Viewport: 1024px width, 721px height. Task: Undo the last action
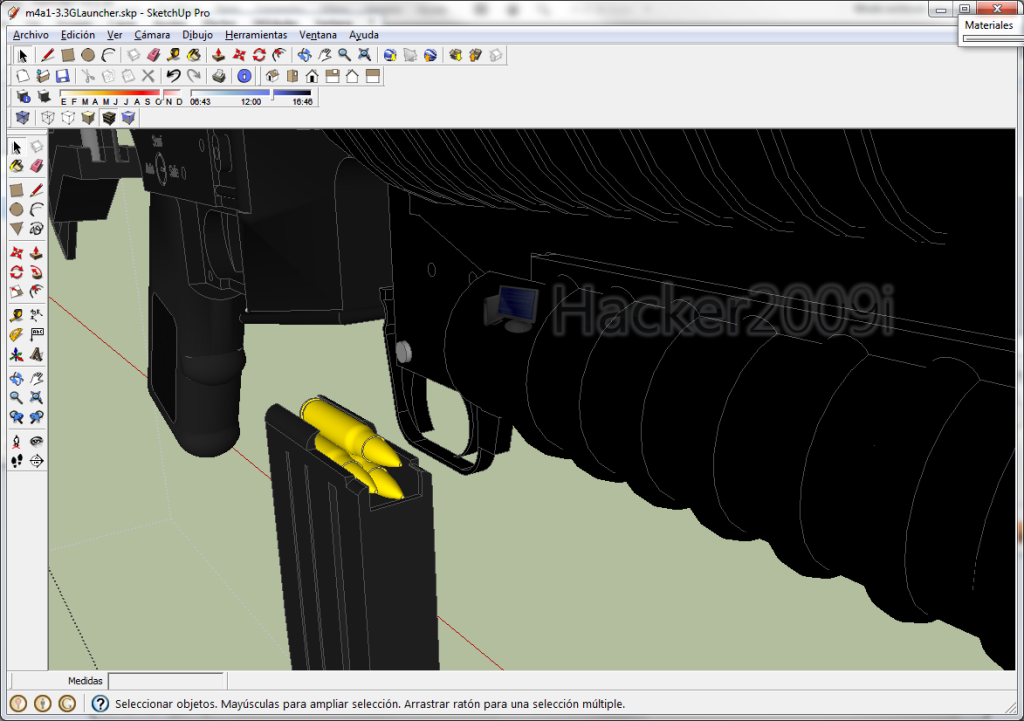(x=173, y=76)
